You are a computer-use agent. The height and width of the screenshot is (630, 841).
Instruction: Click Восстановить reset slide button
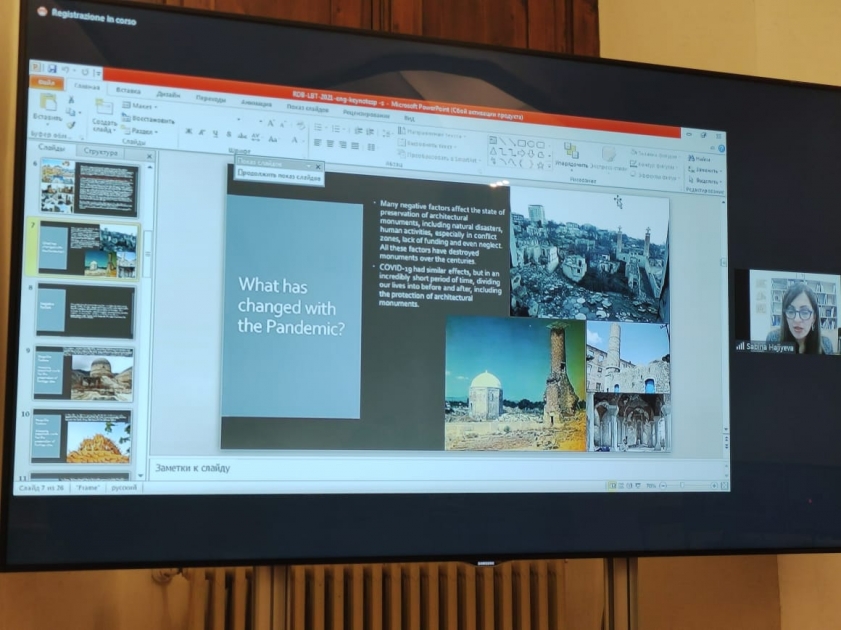point(149,119)
